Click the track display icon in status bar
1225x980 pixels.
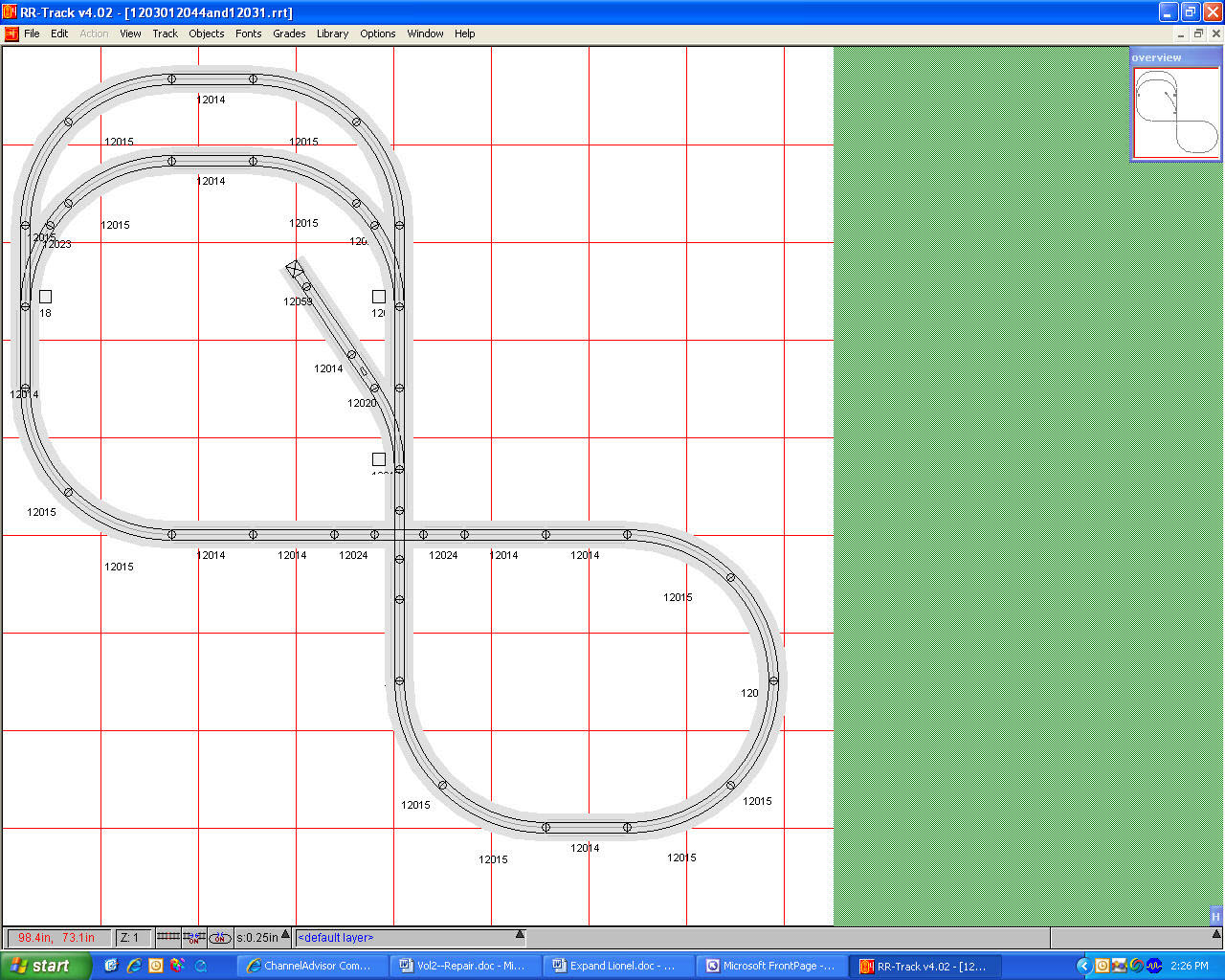[167, 937]
